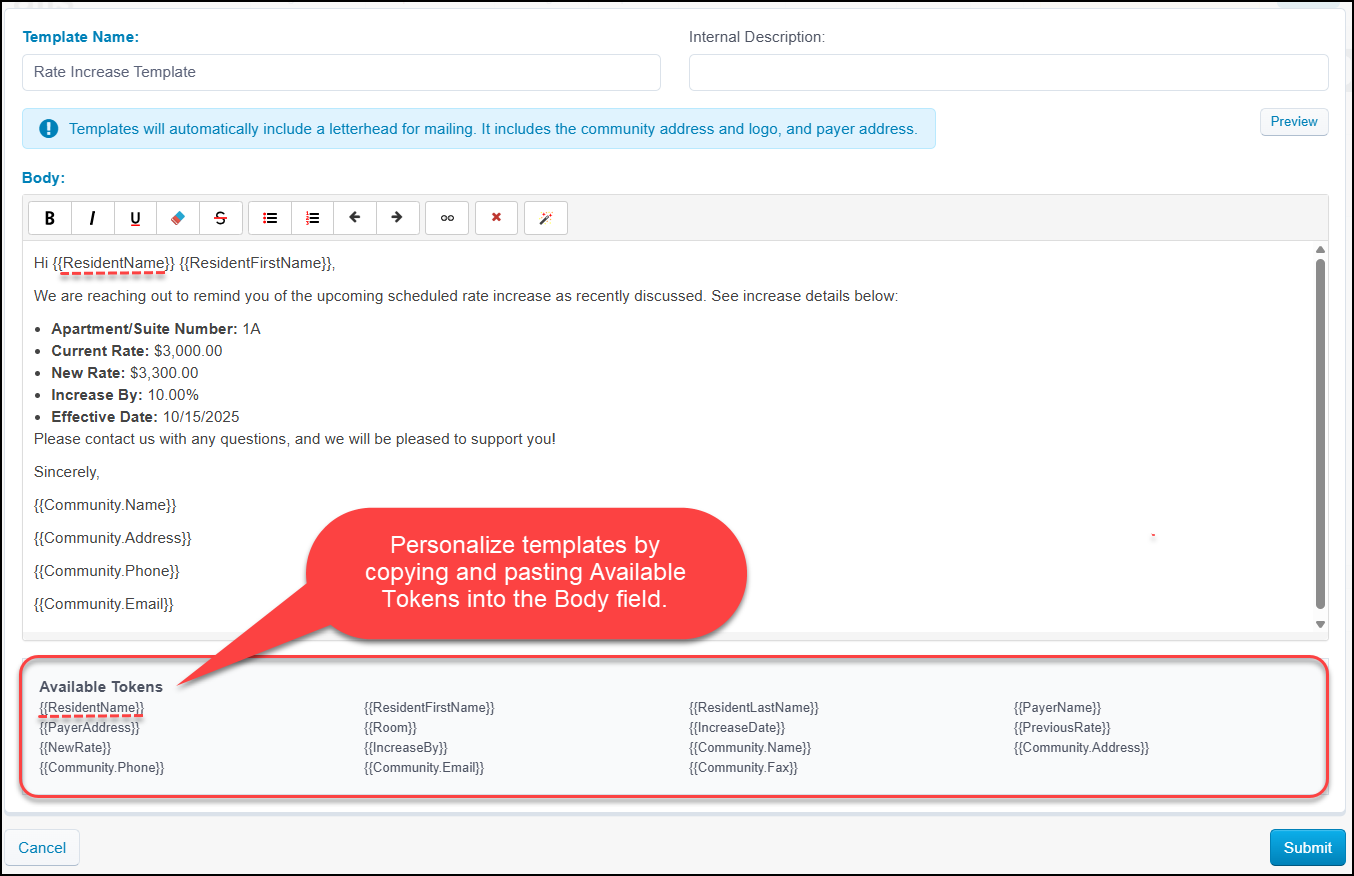Click the red X toolbar icon
1354x876 pixels.
[x=497, y=218]
